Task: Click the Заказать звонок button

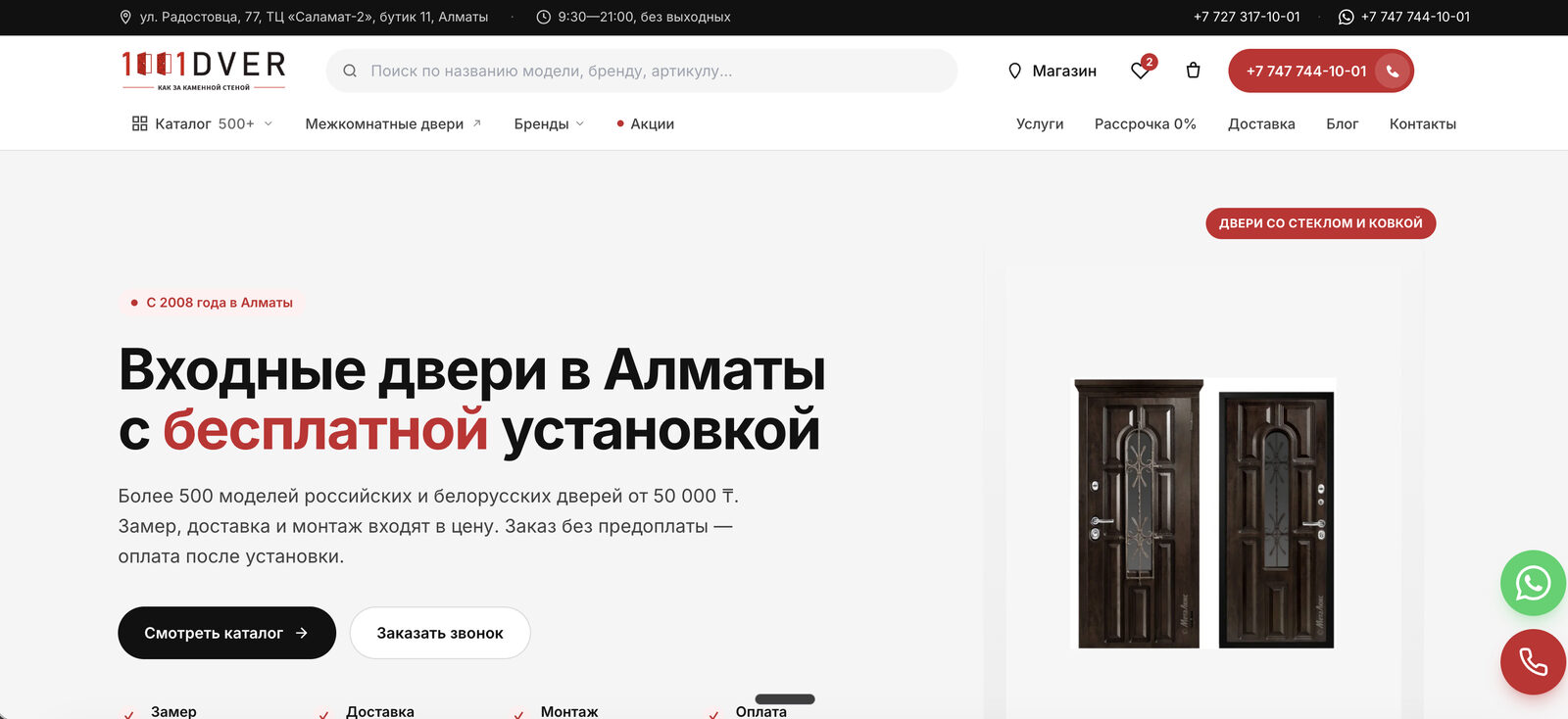Action: pyautogui.click(x=440, y=633)
